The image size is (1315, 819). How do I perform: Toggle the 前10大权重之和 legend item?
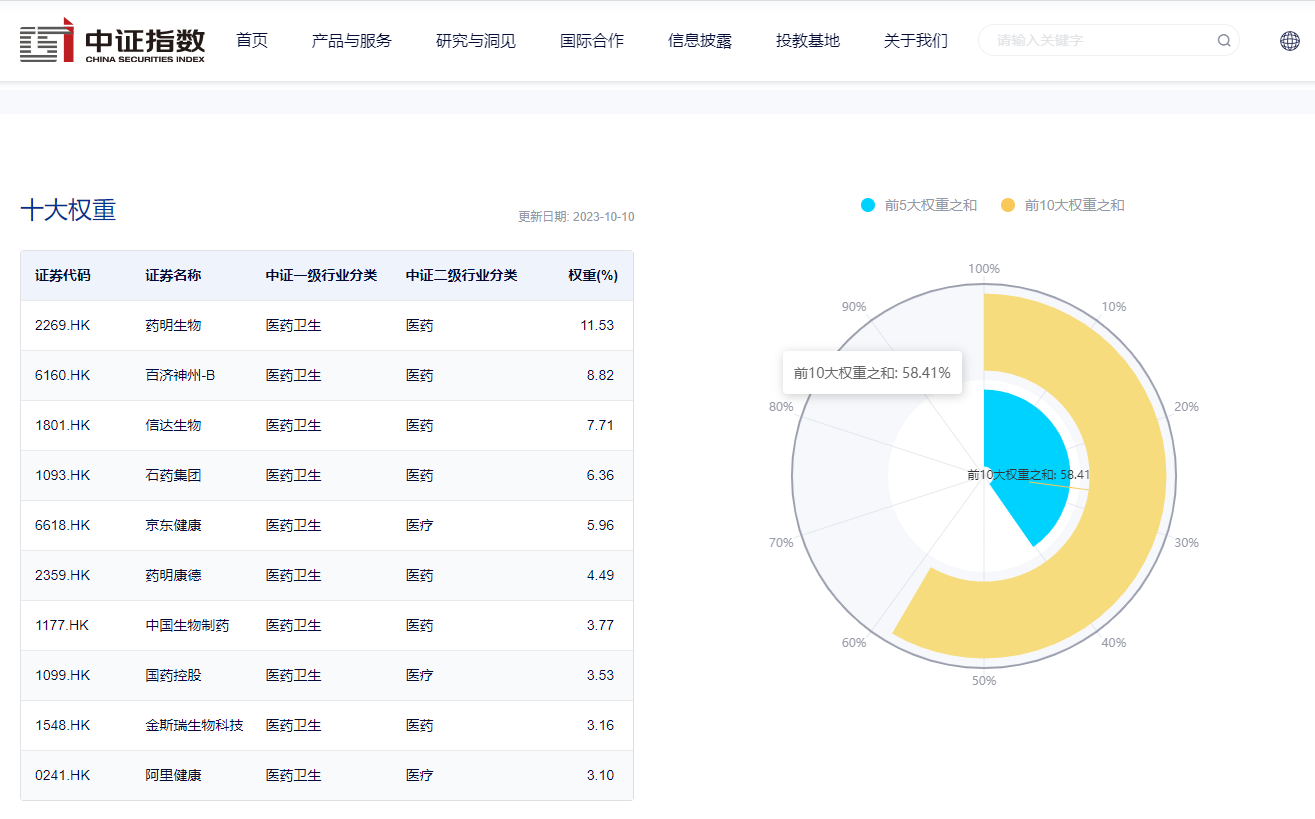(x=1062, y=205)
